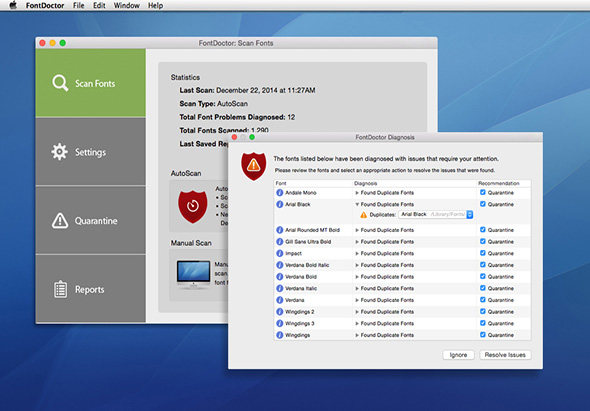Click the AutoScan red shield icon
Viewport: 590px width, 411px height.
click(193, 207)
